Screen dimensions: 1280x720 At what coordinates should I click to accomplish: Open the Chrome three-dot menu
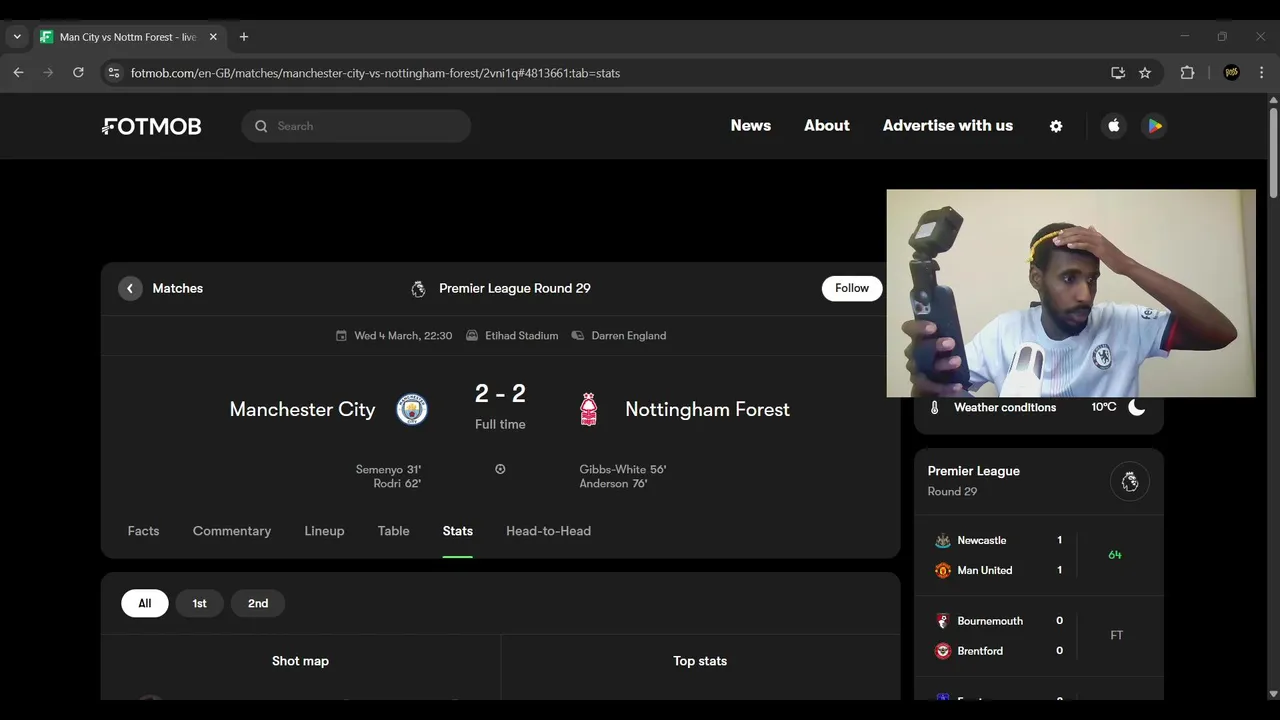pyautogui.click(x=1261, y=73)
